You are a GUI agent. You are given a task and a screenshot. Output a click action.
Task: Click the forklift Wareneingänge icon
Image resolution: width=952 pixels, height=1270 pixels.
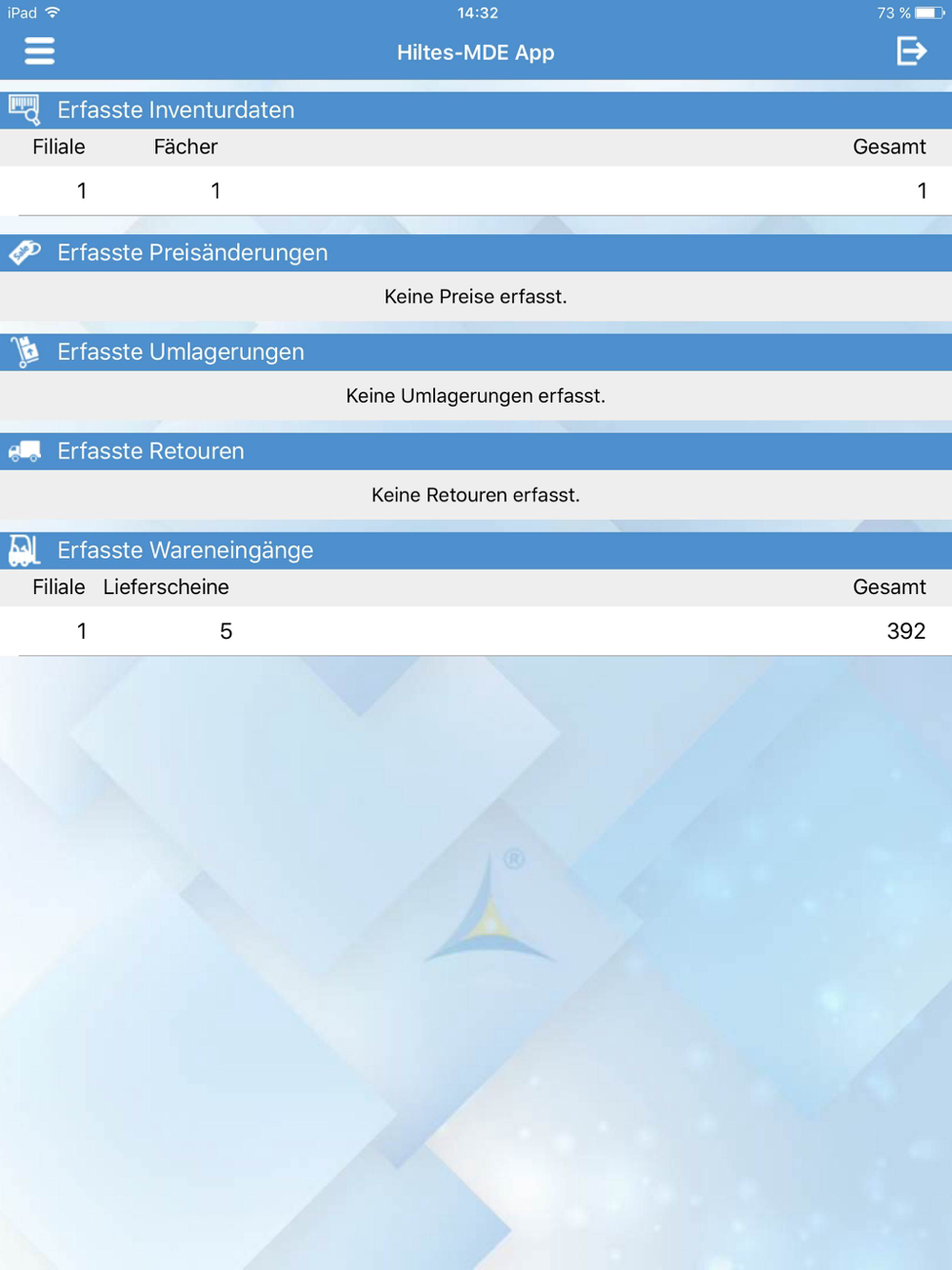coord(25,550)
